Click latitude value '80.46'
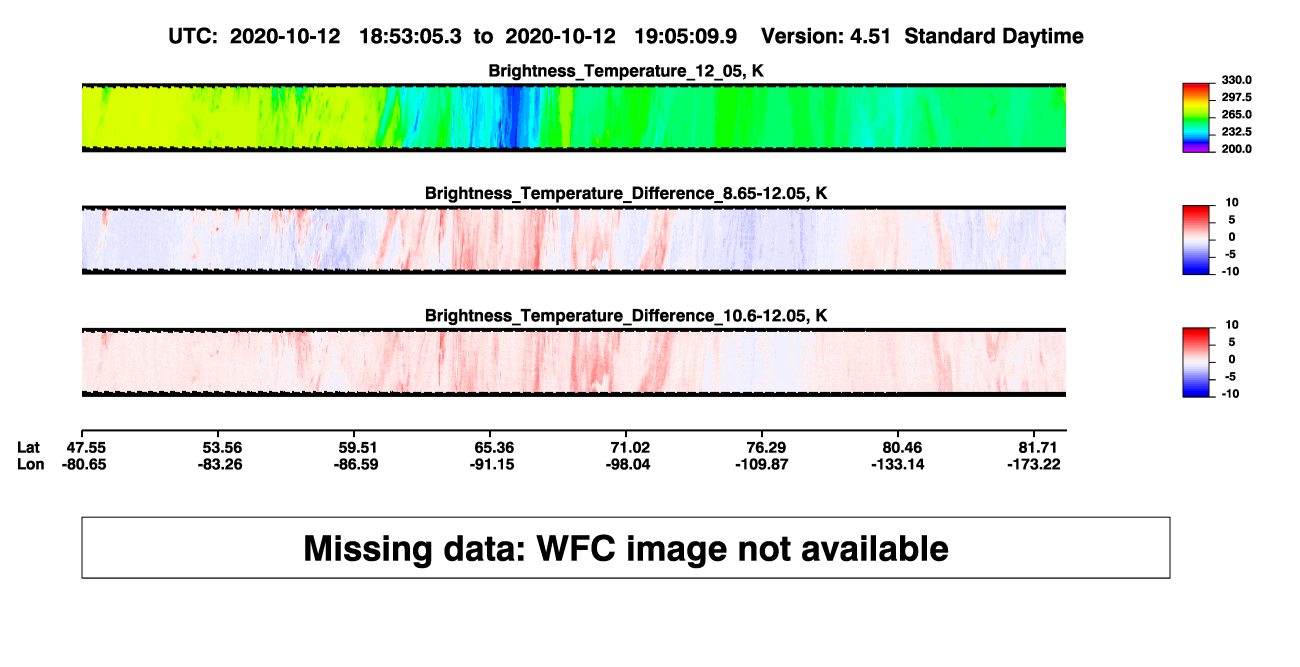Screen dimensions: 1300x667 click(901, 447)
